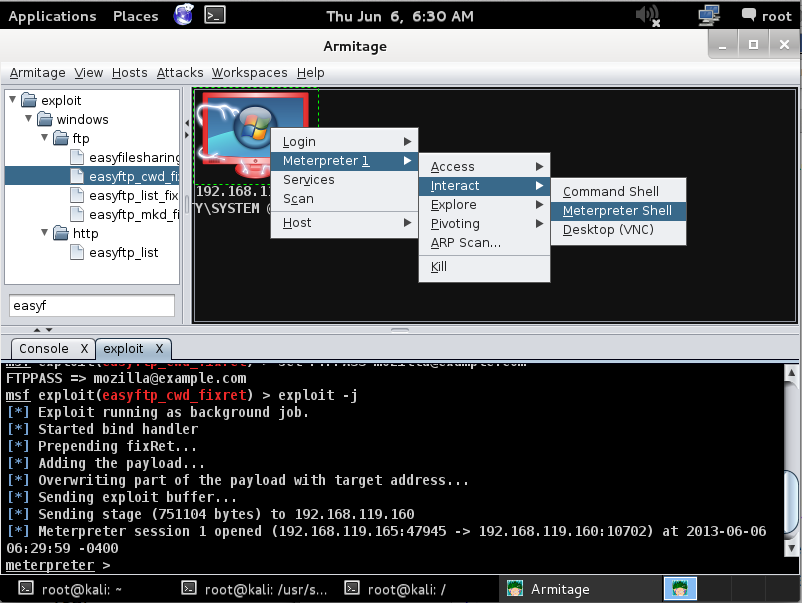
Task: Open the terminal launcher icon in top panel
Action: pos(215,15)
